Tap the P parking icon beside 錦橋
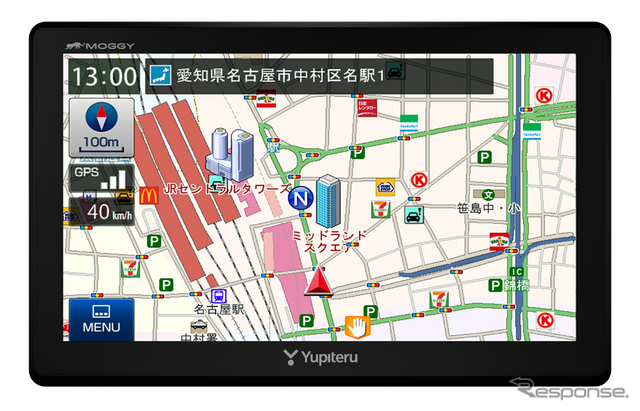640x411 pixels. pyautogui.click(x=495, y=285)
